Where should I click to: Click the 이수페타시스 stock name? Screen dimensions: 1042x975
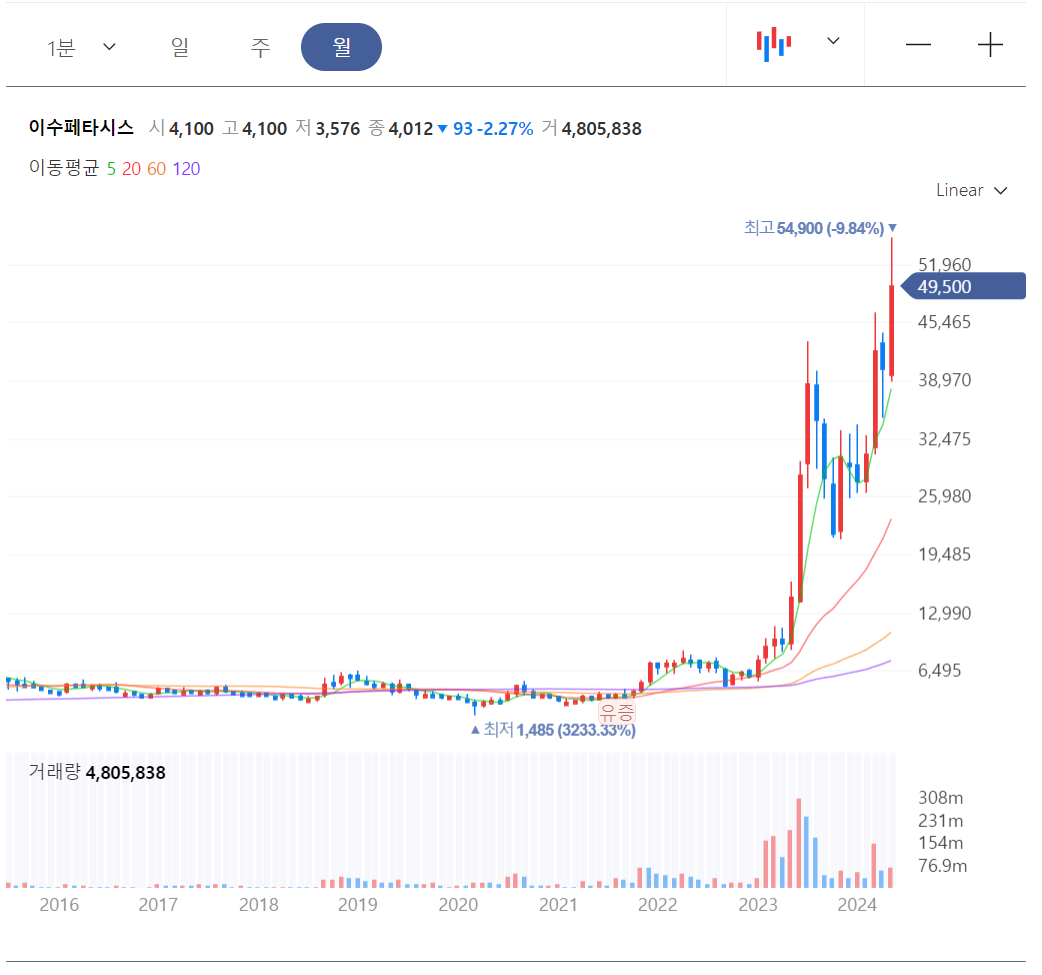pyautogui.click(x=81, y=128)
